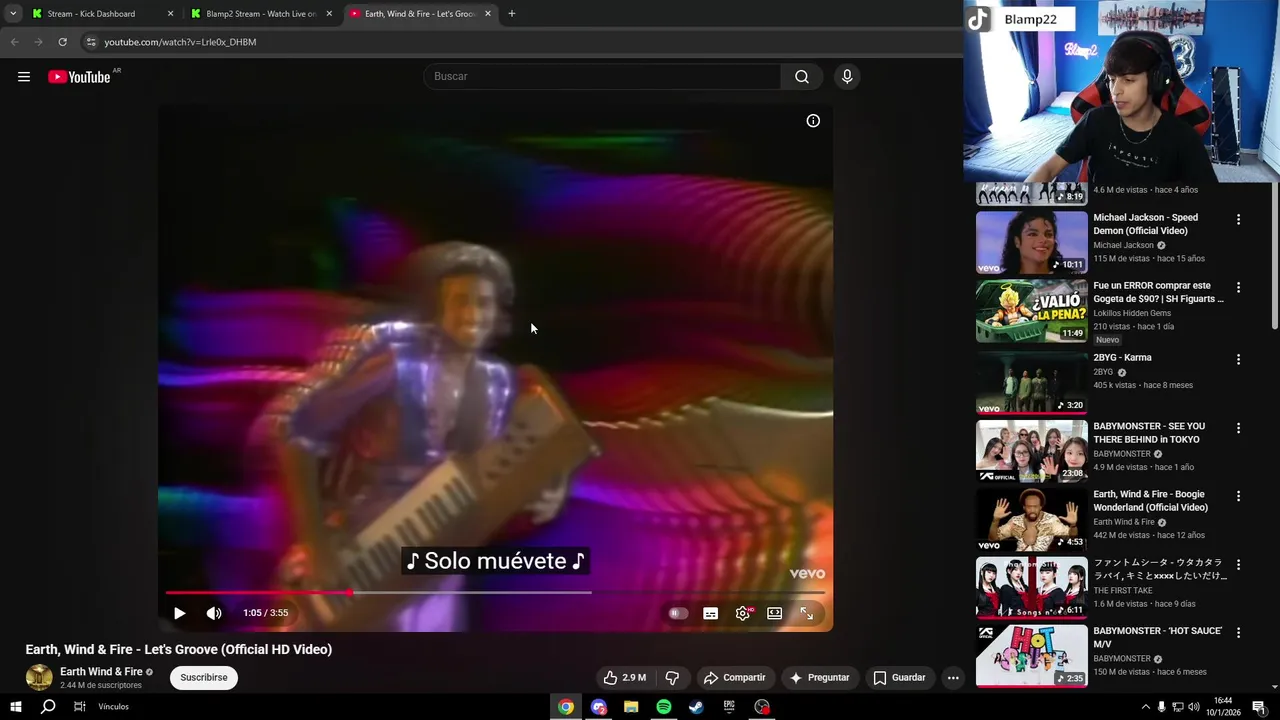Open player settings gear
1280x720 pixels.
(743, 613)
